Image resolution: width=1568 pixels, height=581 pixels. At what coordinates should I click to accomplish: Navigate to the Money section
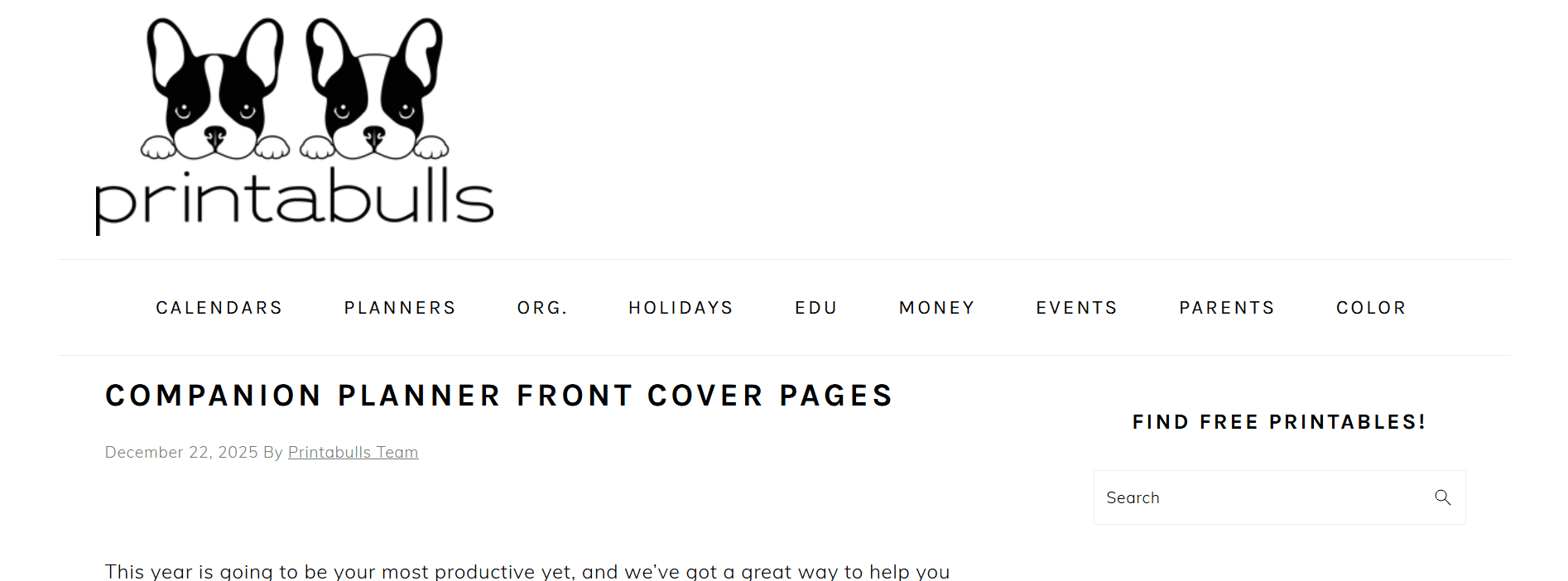(x=937, y=308)
